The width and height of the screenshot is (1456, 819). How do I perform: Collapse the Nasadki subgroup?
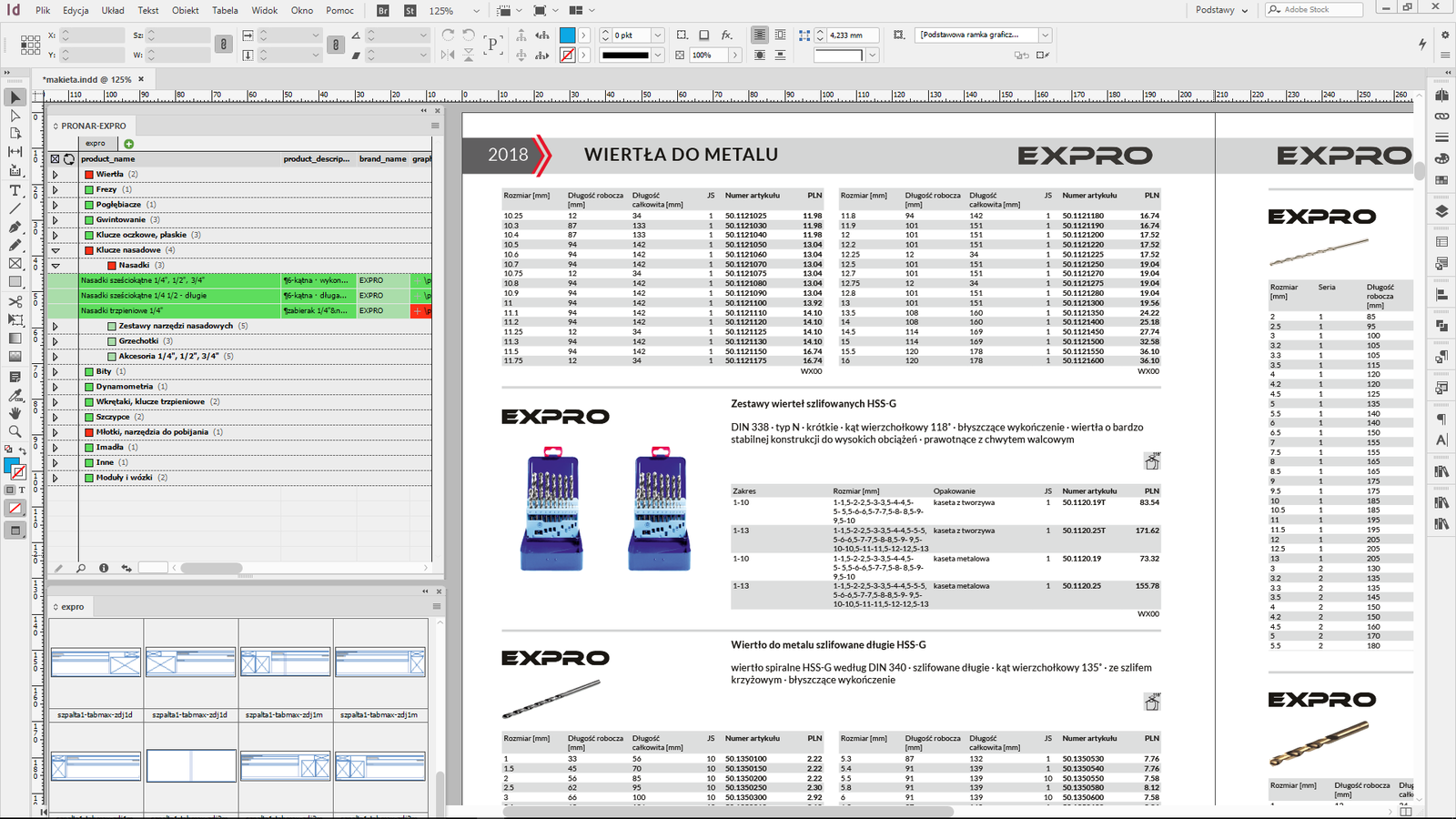click(x=56, y=266)
